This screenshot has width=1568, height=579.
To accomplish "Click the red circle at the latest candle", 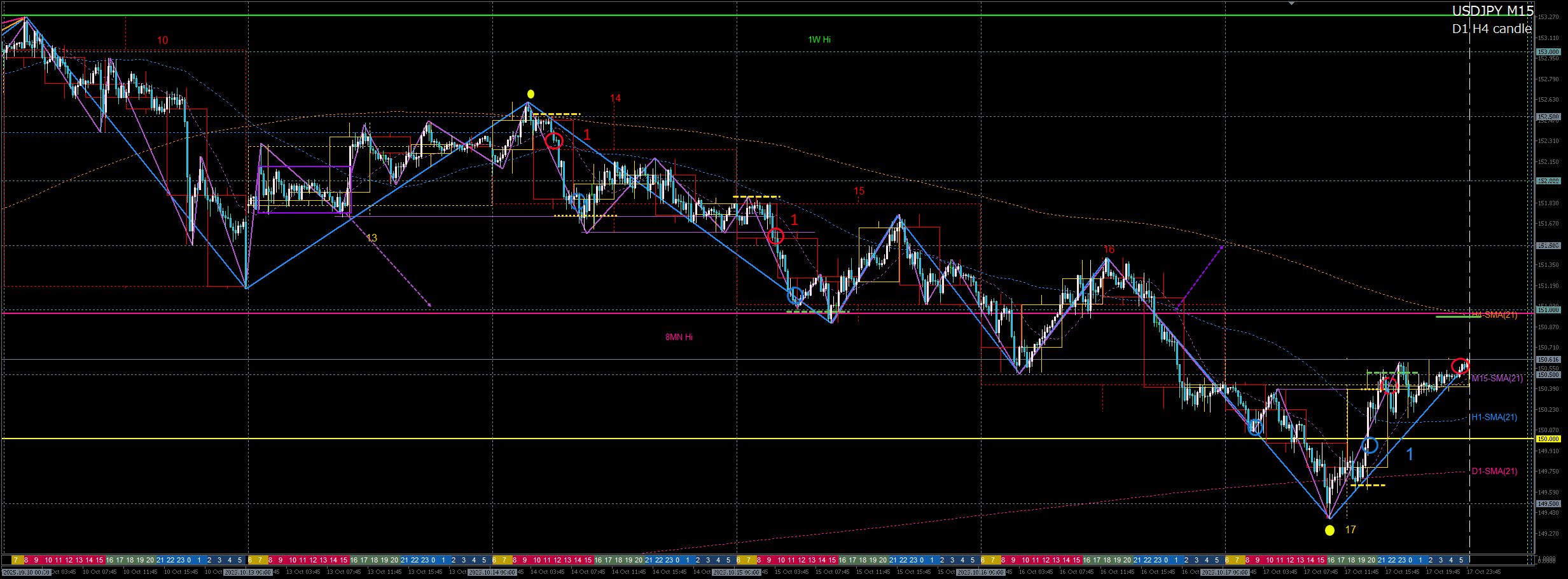I will coord(1460,366).
